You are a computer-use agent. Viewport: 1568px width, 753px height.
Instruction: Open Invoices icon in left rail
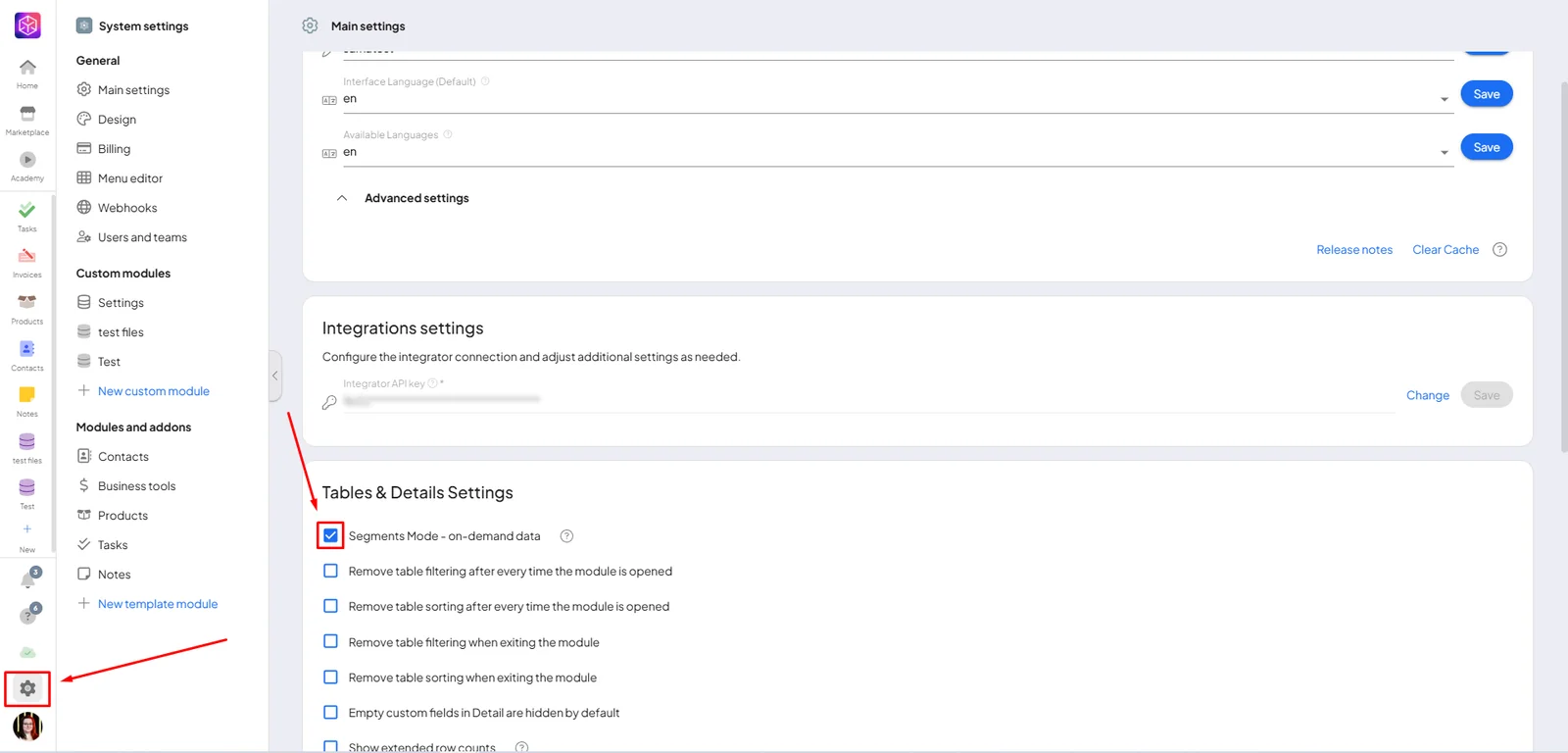pyautogui.click(x=27, y=256)
